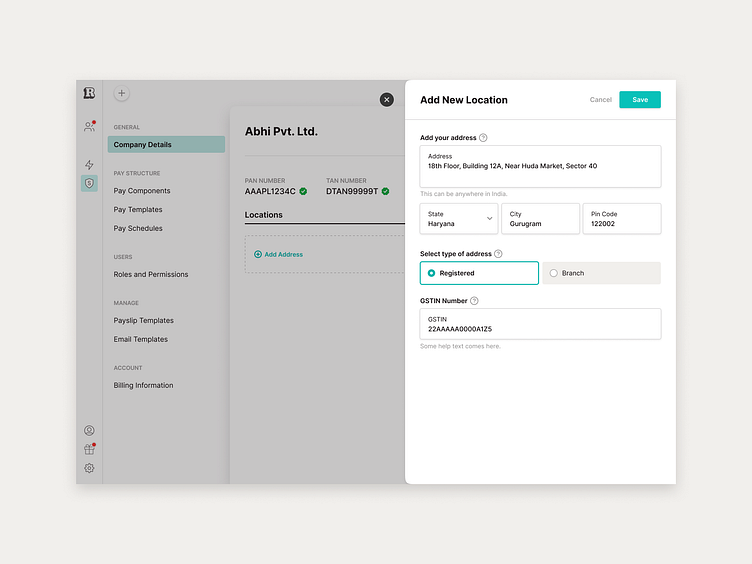Click the help icon beside Add your address
Image resolution: width=752 pixels, height=564 pixels.
[x=483, y=138]
